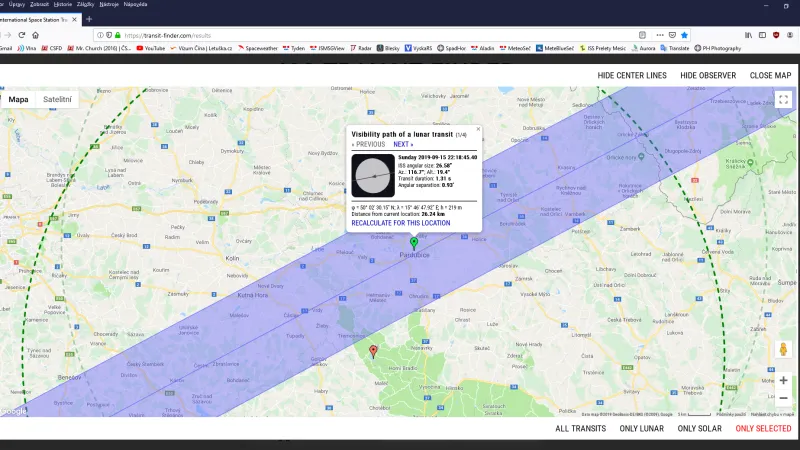Screen dimensions: 800x450
Task: Go to the next transit in popup
Action: click(x=403, y=144)
